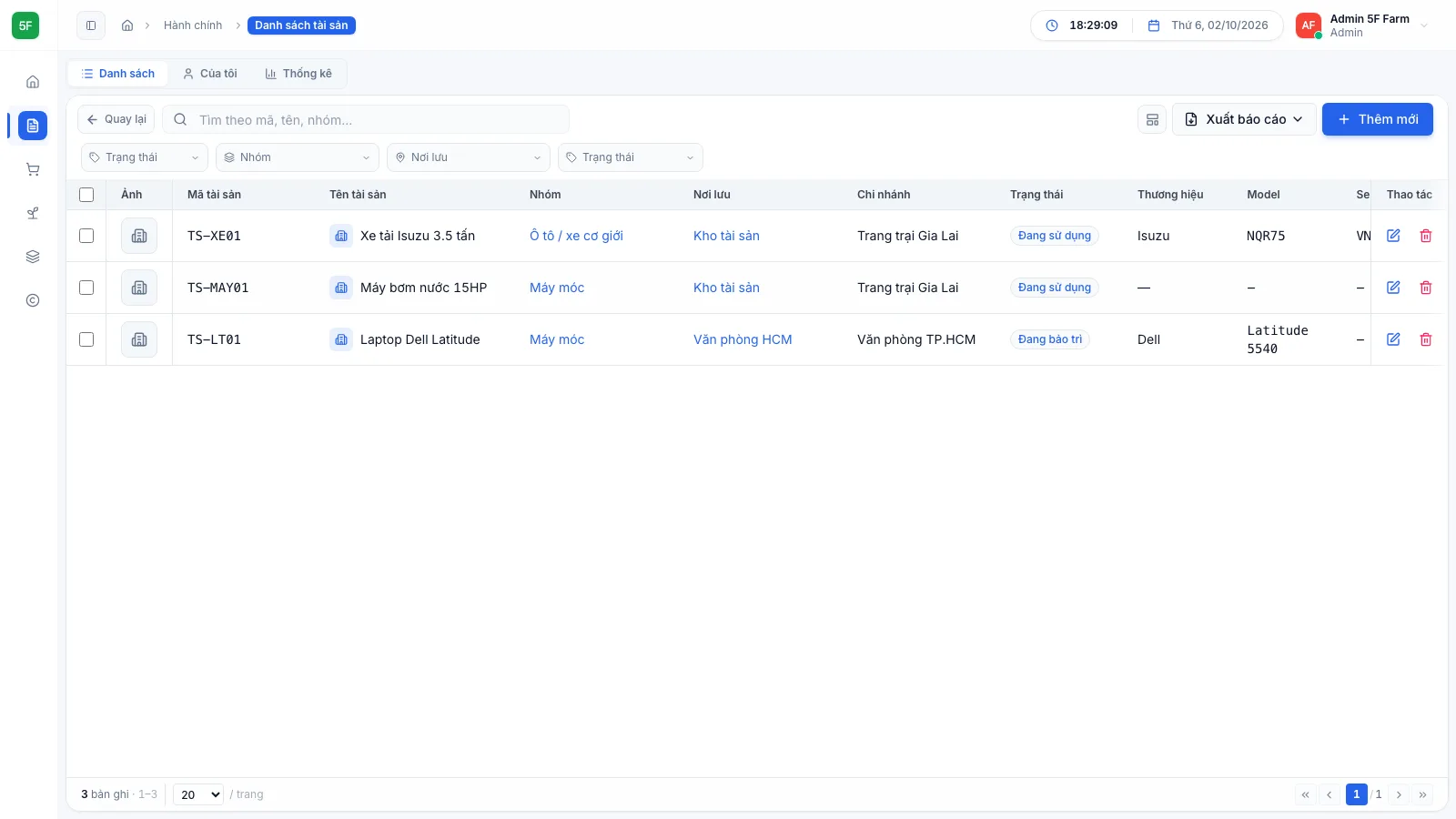Click the Thêm mới button

pyautogui.click(x=1378, y=119)
